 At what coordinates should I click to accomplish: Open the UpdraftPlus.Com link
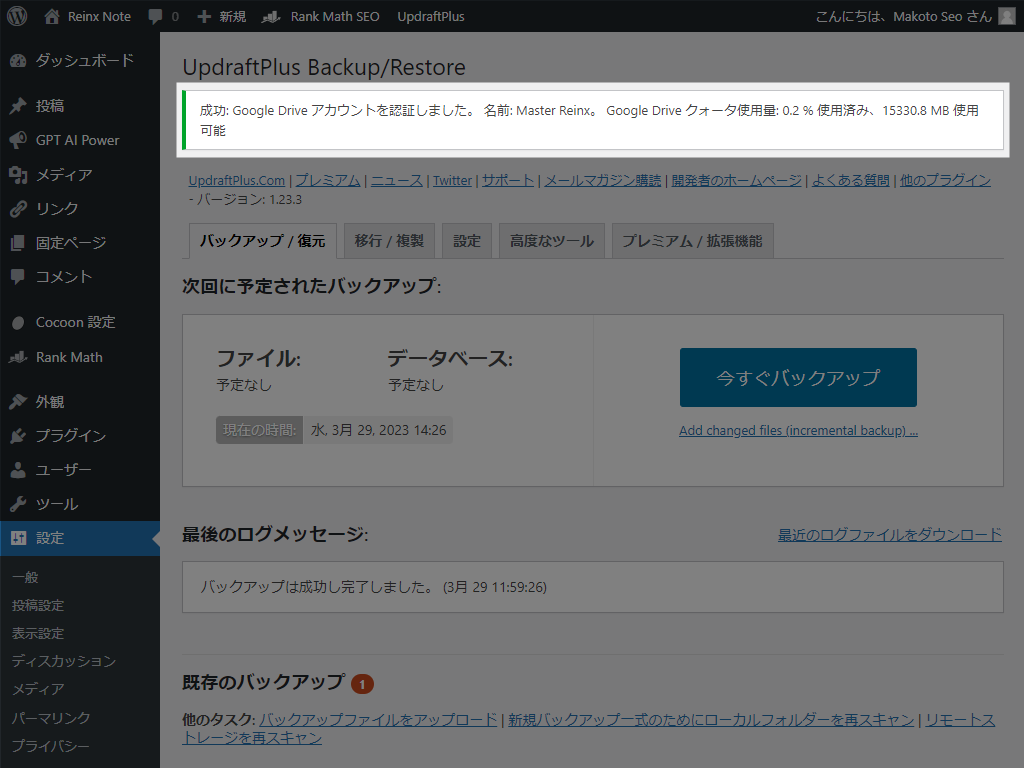[x=236, y=180]
